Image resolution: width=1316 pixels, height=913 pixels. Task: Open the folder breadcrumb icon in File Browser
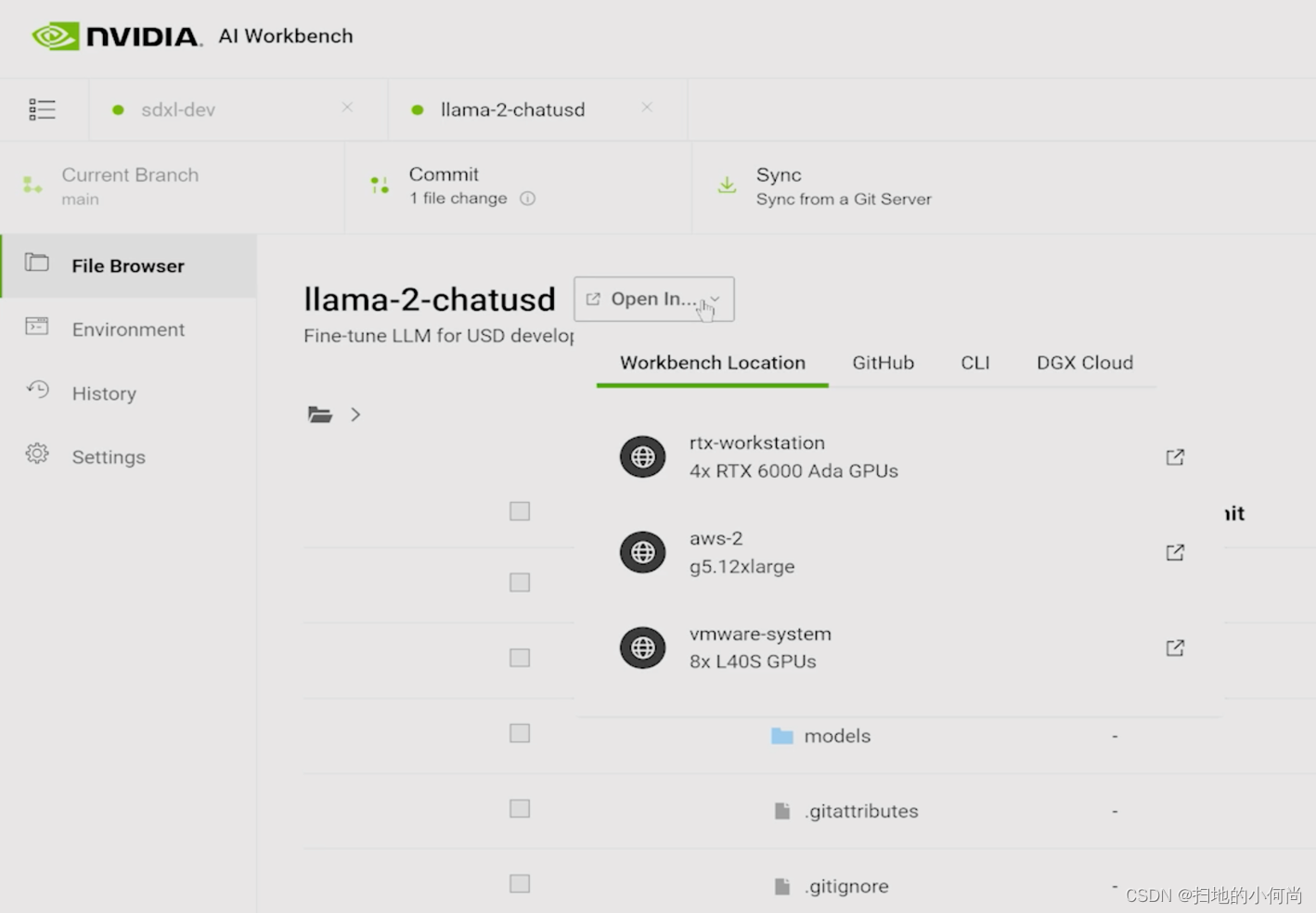pos(320,414)
